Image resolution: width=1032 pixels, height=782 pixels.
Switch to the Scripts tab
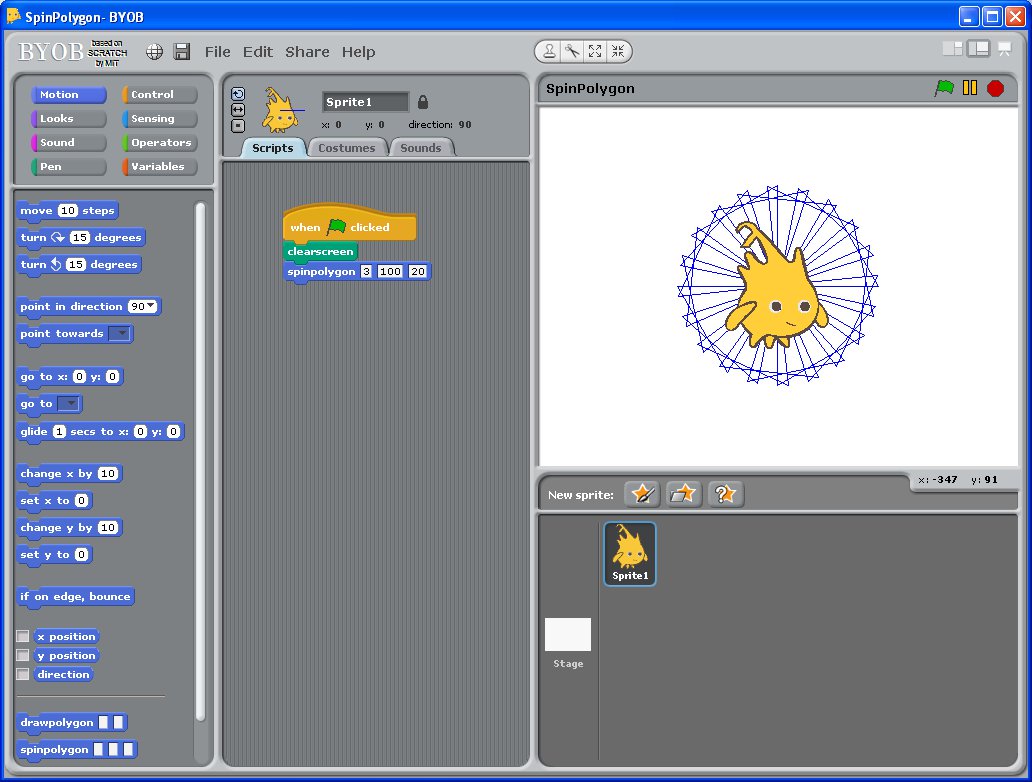click(x=272, y=147)
